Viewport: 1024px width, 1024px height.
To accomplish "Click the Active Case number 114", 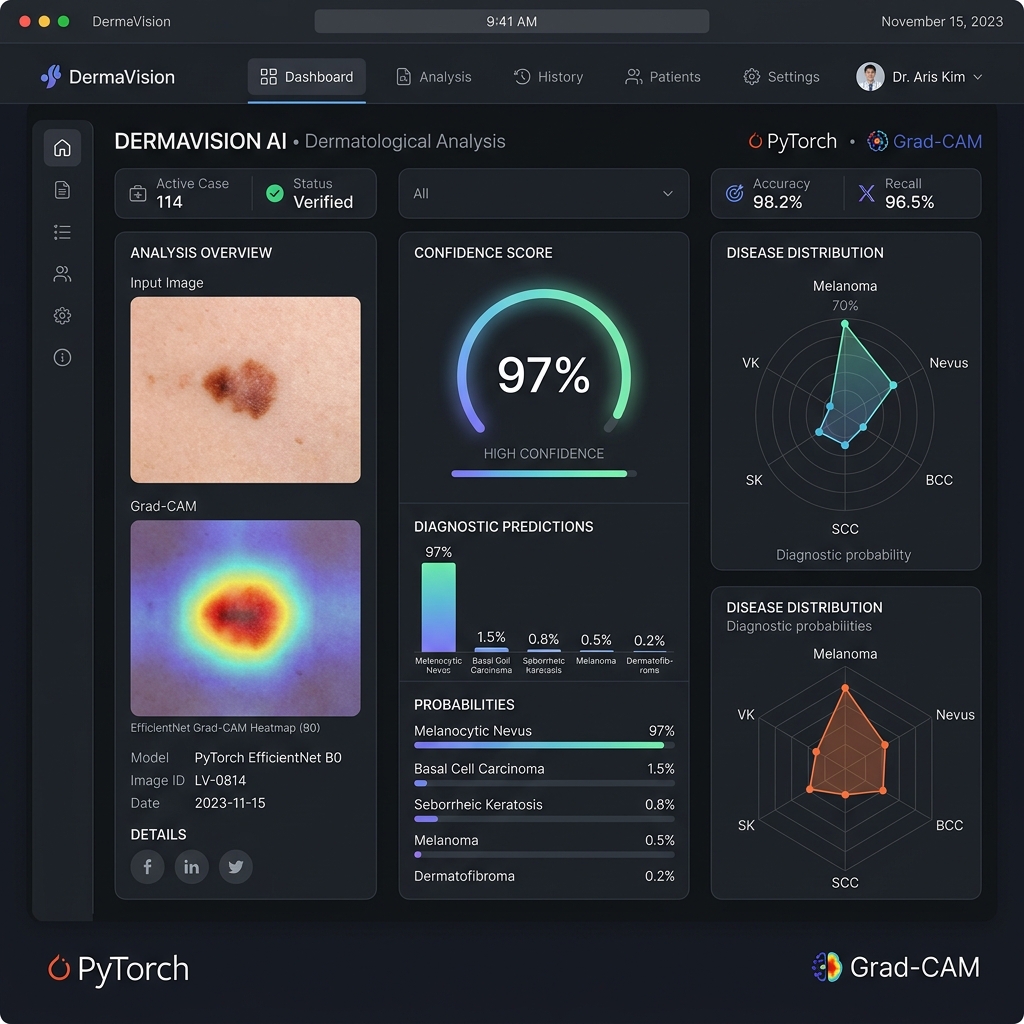I will [169, 202].
